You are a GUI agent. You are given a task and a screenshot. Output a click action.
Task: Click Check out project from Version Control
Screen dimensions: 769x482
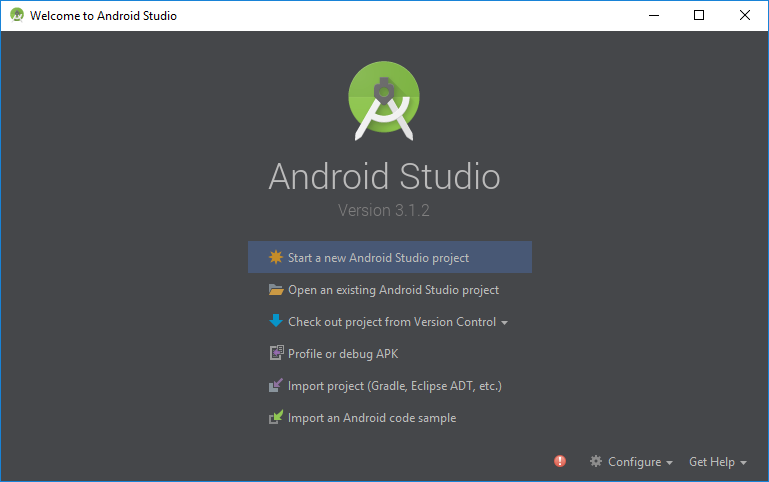click(390, 322)
